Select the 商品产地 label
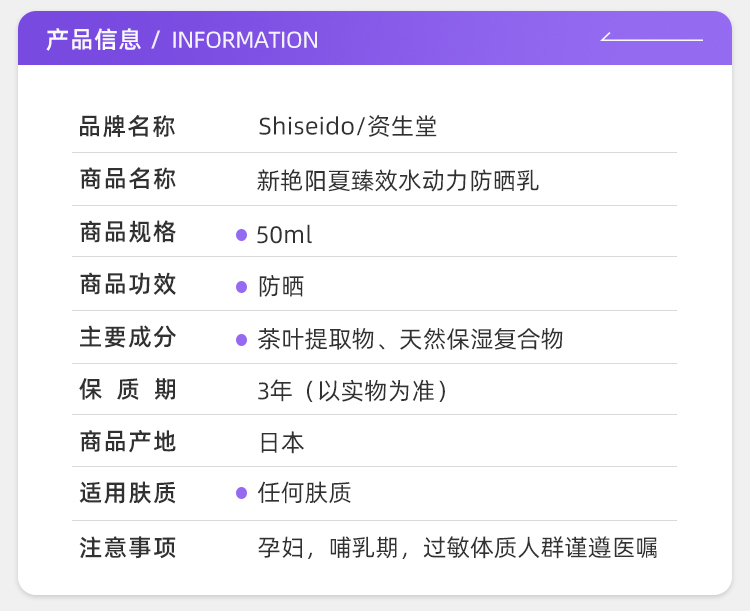Viewport: 750px width, 611px height. (x=128, y=442)
